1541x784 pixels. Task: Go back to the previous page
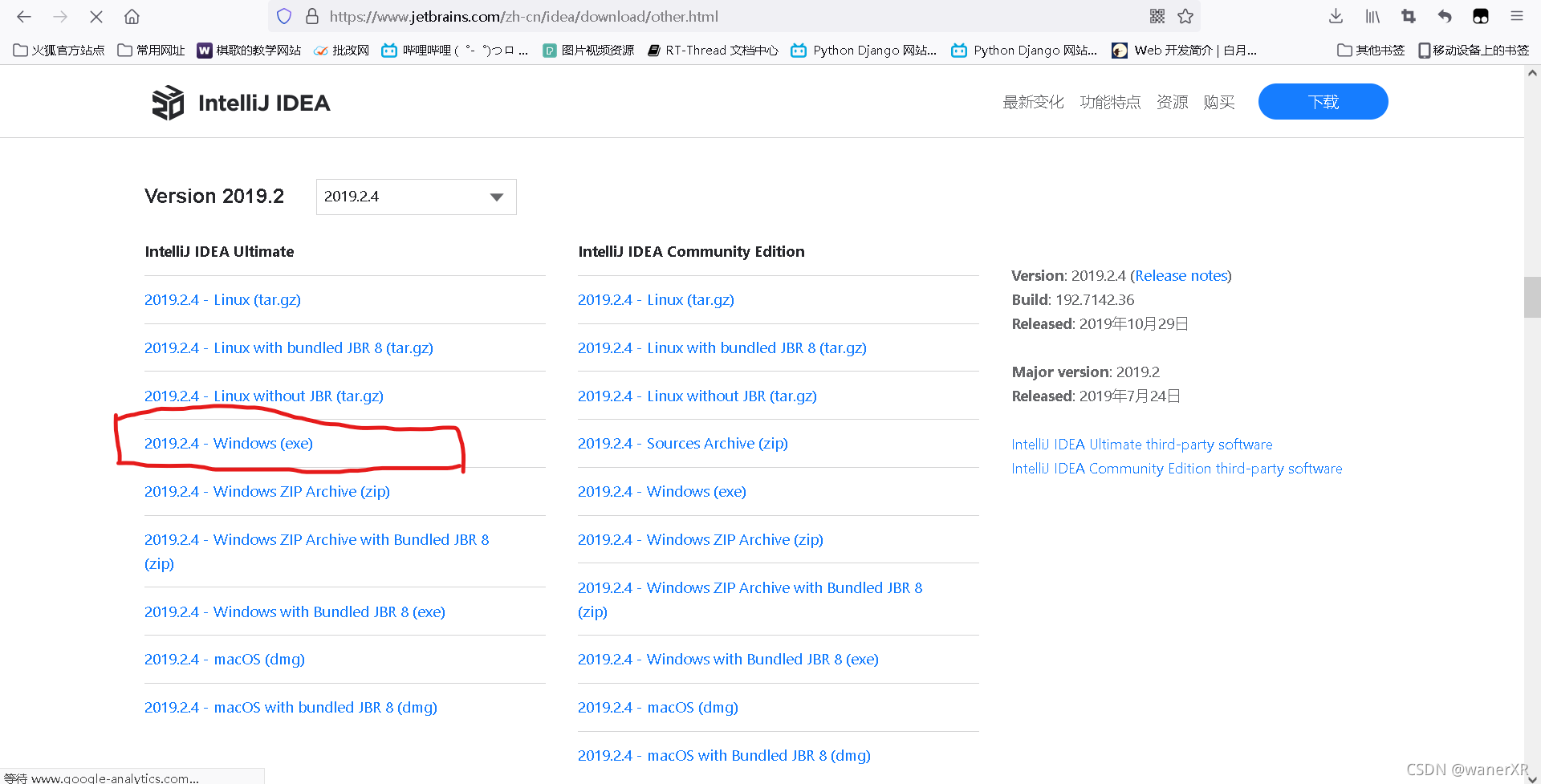pos(24,16)
